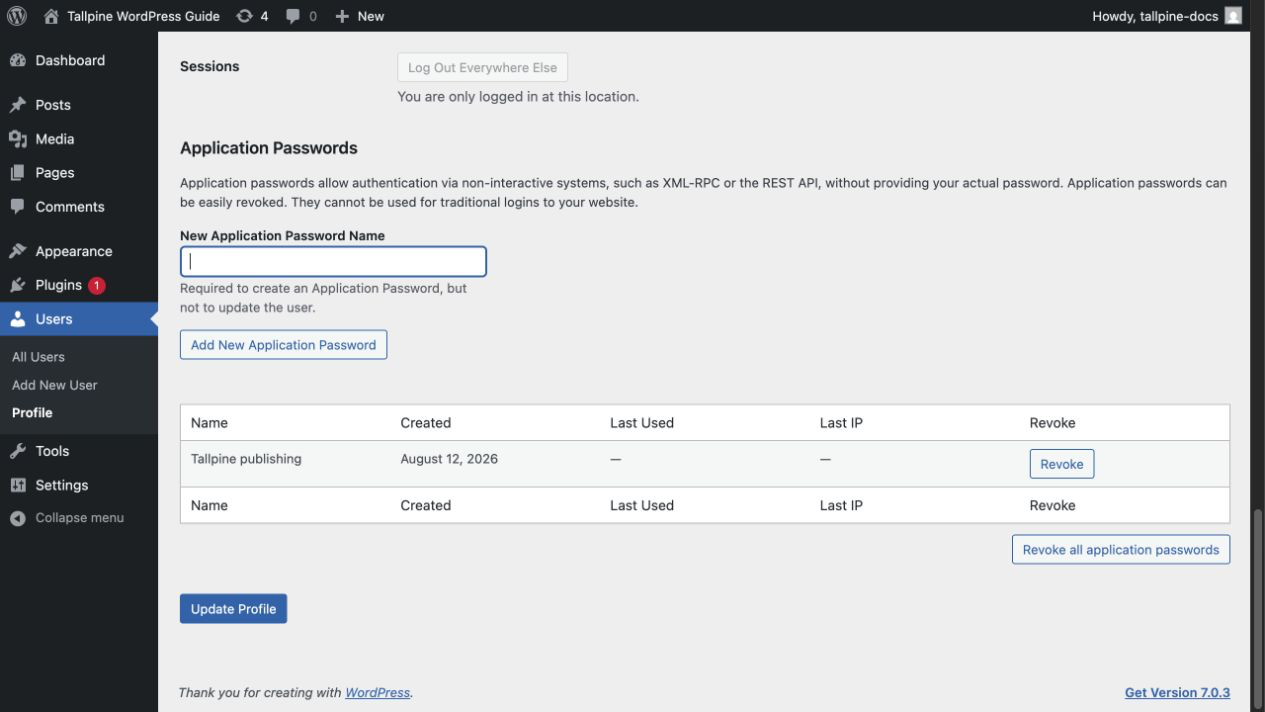Select the Profile submenu item

(x=32, y=413)
